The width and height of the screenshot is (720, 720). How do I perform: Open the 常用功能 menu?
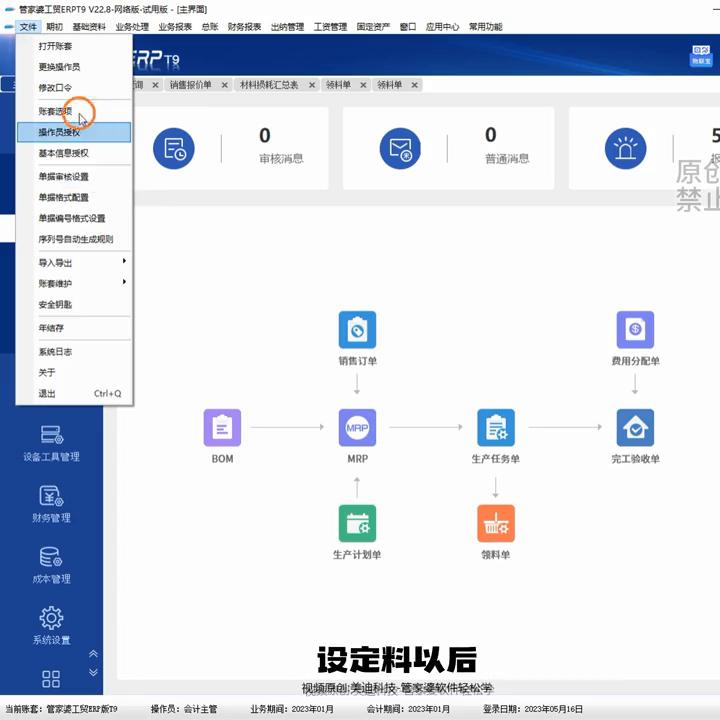point(485,27)
